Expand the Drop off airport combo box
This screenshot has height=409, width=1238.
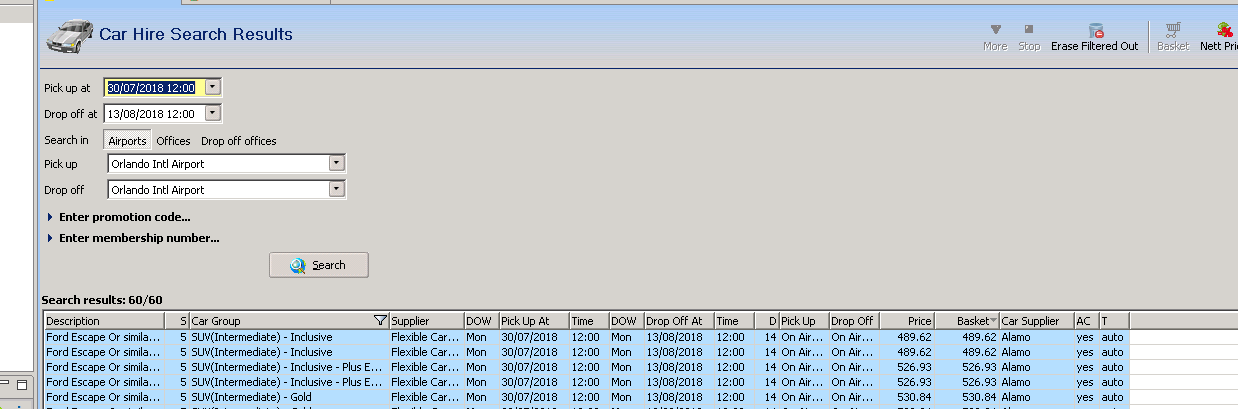[x=337, y=189]
